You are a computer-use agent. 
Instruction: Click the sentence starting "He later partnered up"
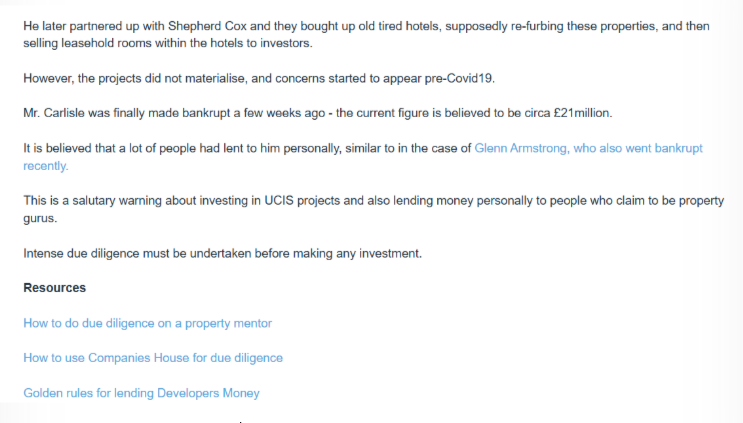coord(366,35)
